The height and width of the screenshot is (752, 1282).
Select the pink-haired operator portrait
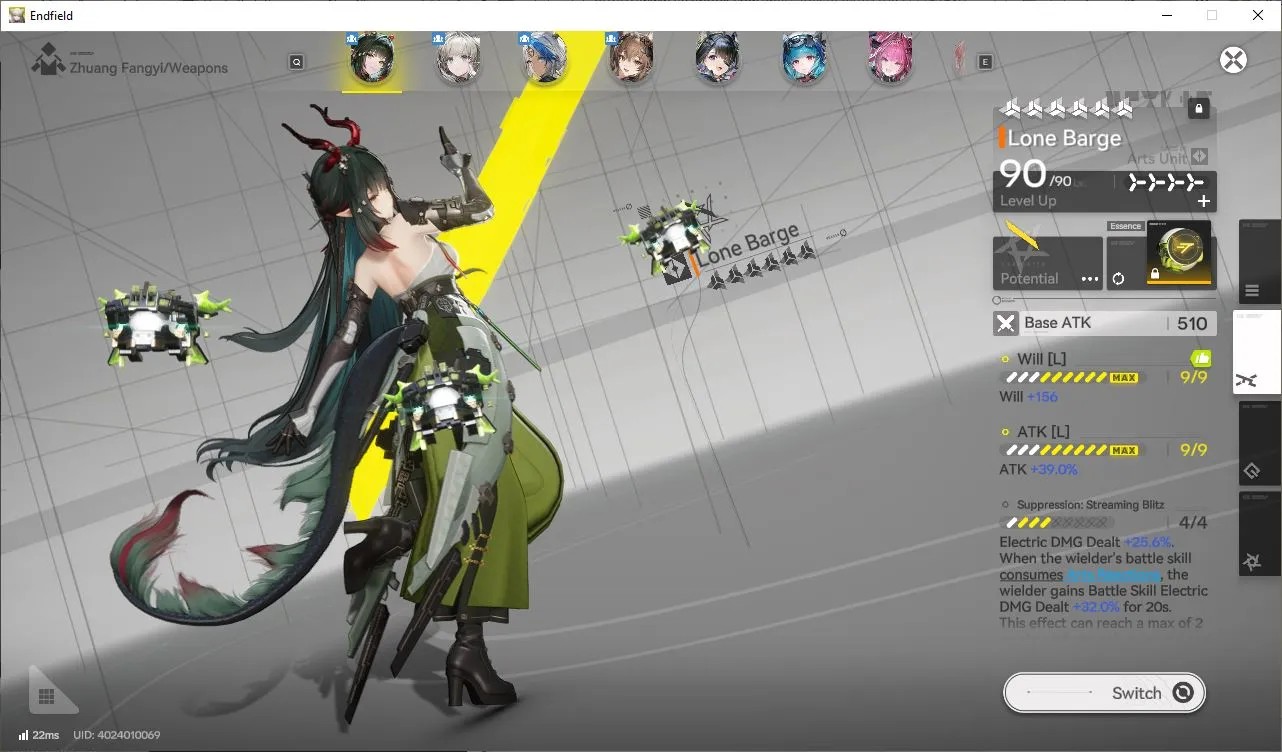890,59
